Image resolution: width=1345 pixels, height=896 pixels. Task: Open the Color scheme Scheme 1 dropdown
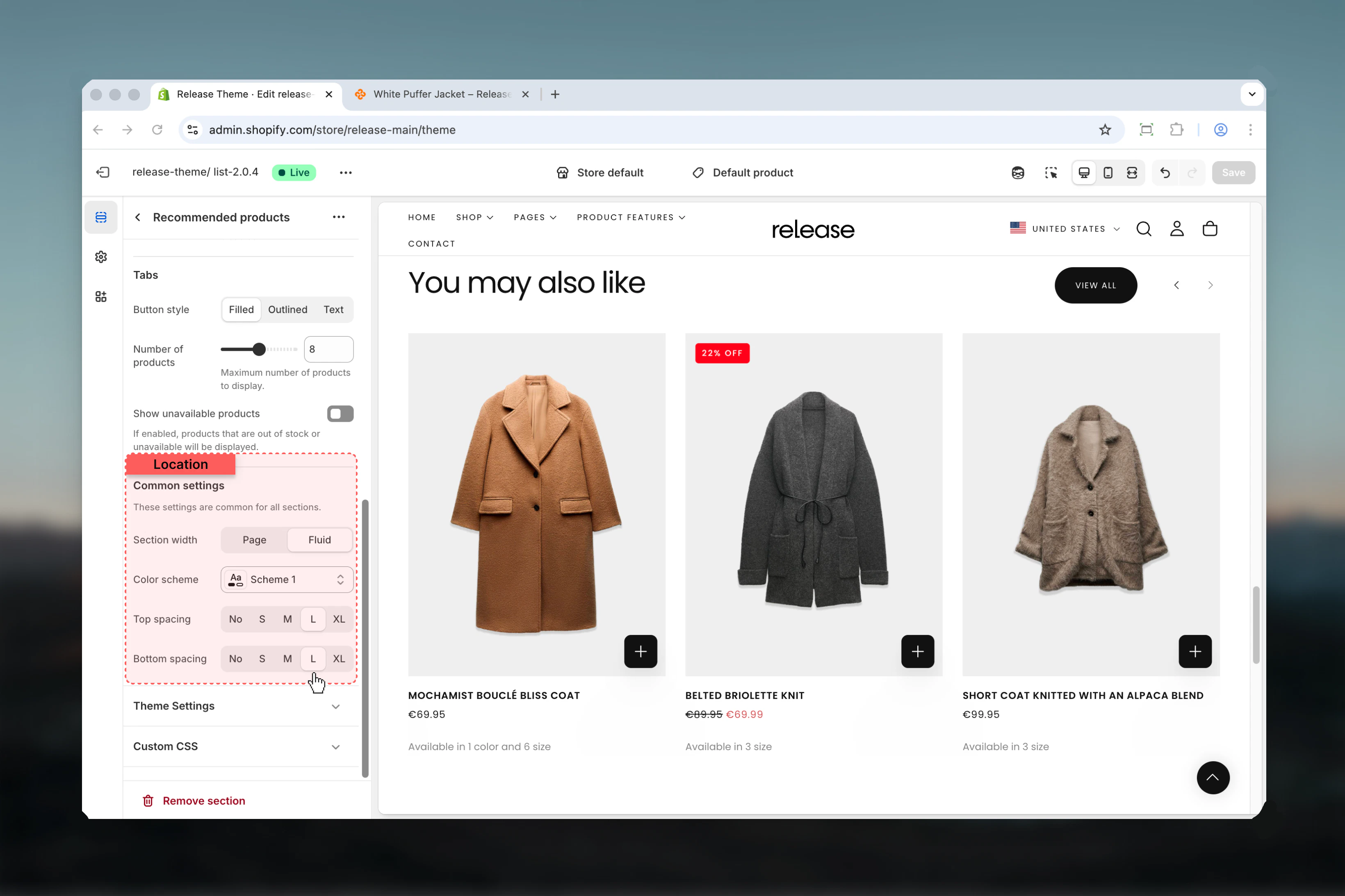287,580
